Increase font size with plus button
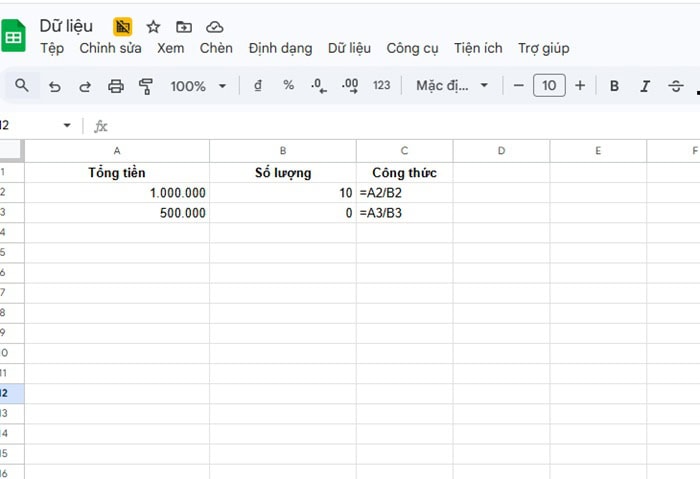This screenshot has height=479, width=700. [580, 86]
